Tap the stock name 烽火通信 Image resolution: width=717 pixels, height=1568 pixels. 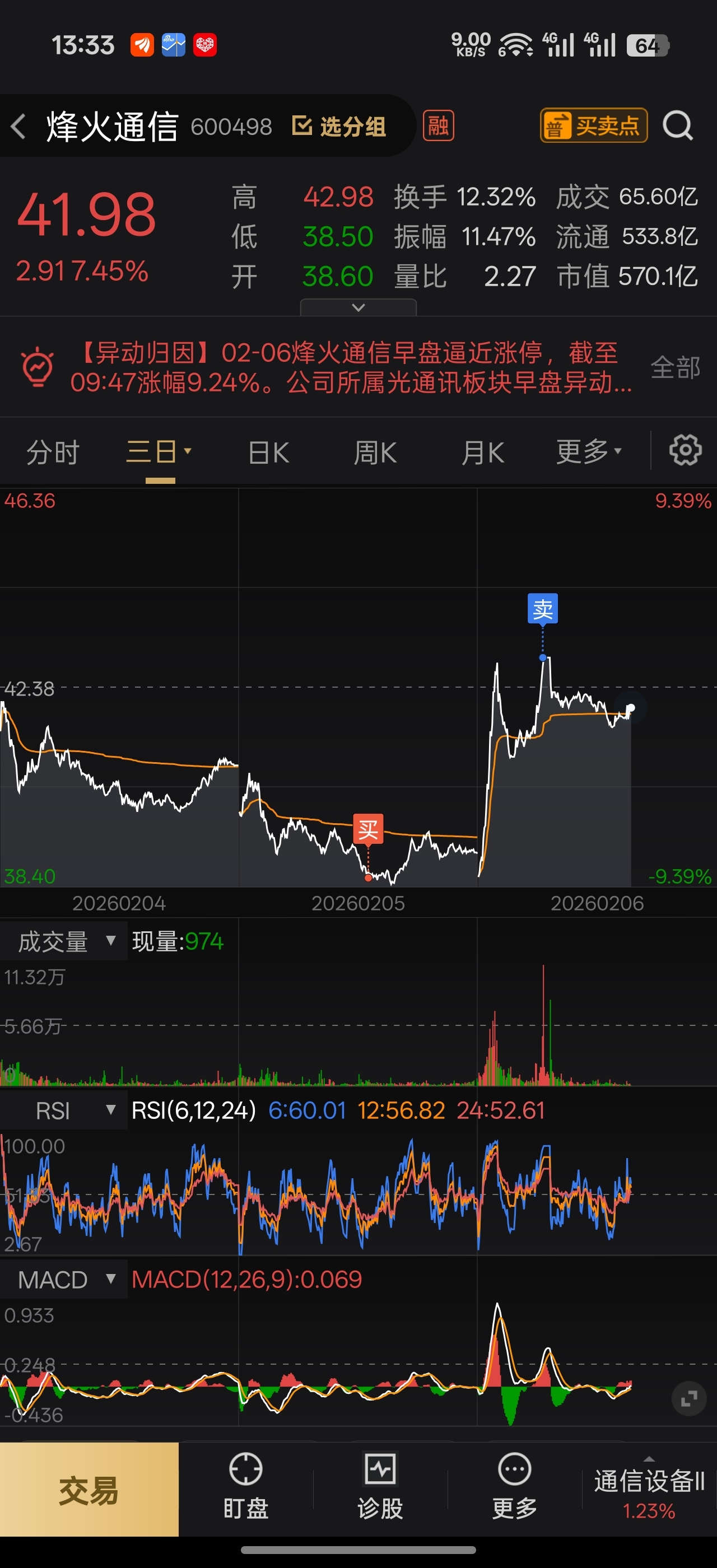coord(113,127)
